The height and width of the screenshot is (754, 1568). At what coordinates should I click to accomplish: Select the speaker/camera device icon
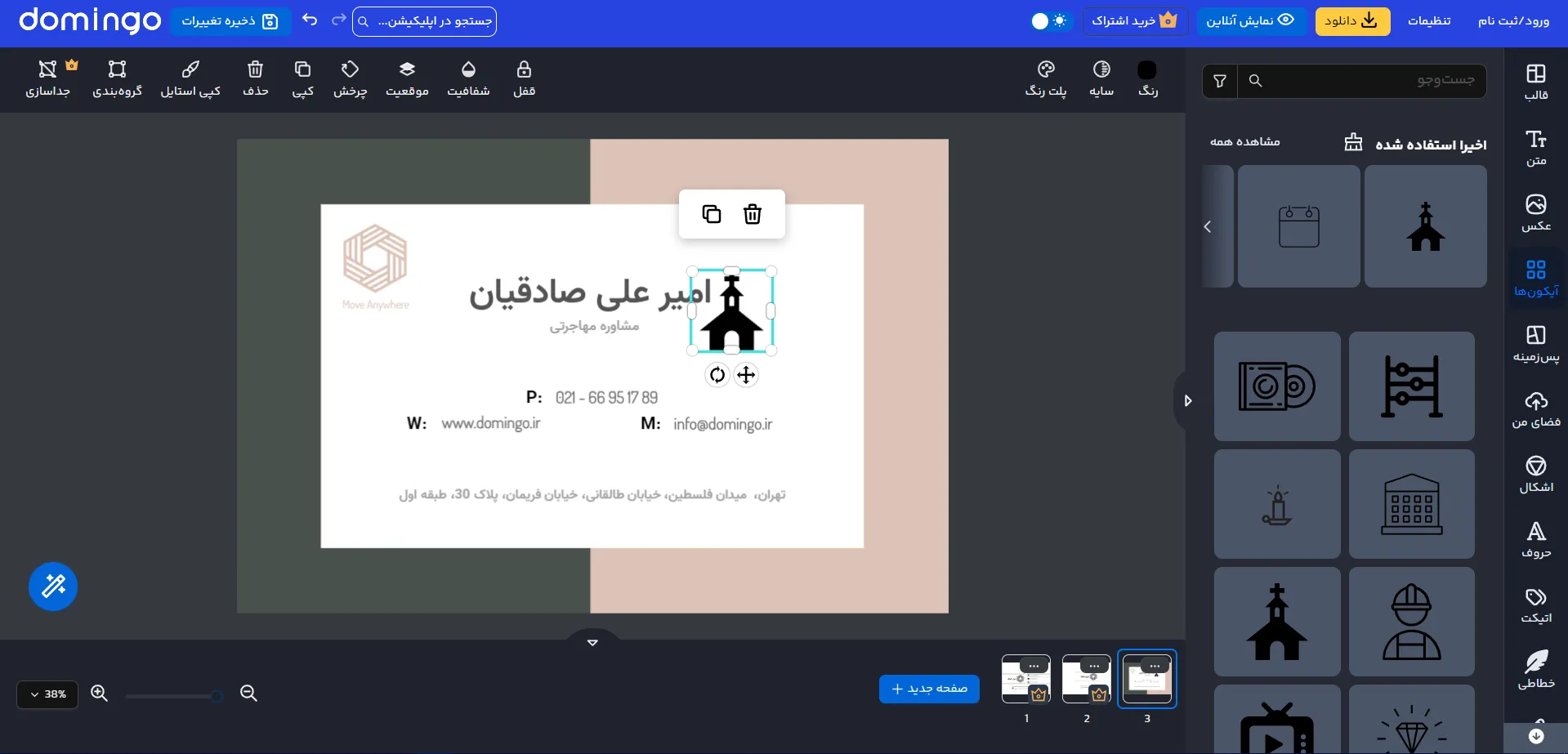point(1277,386)
